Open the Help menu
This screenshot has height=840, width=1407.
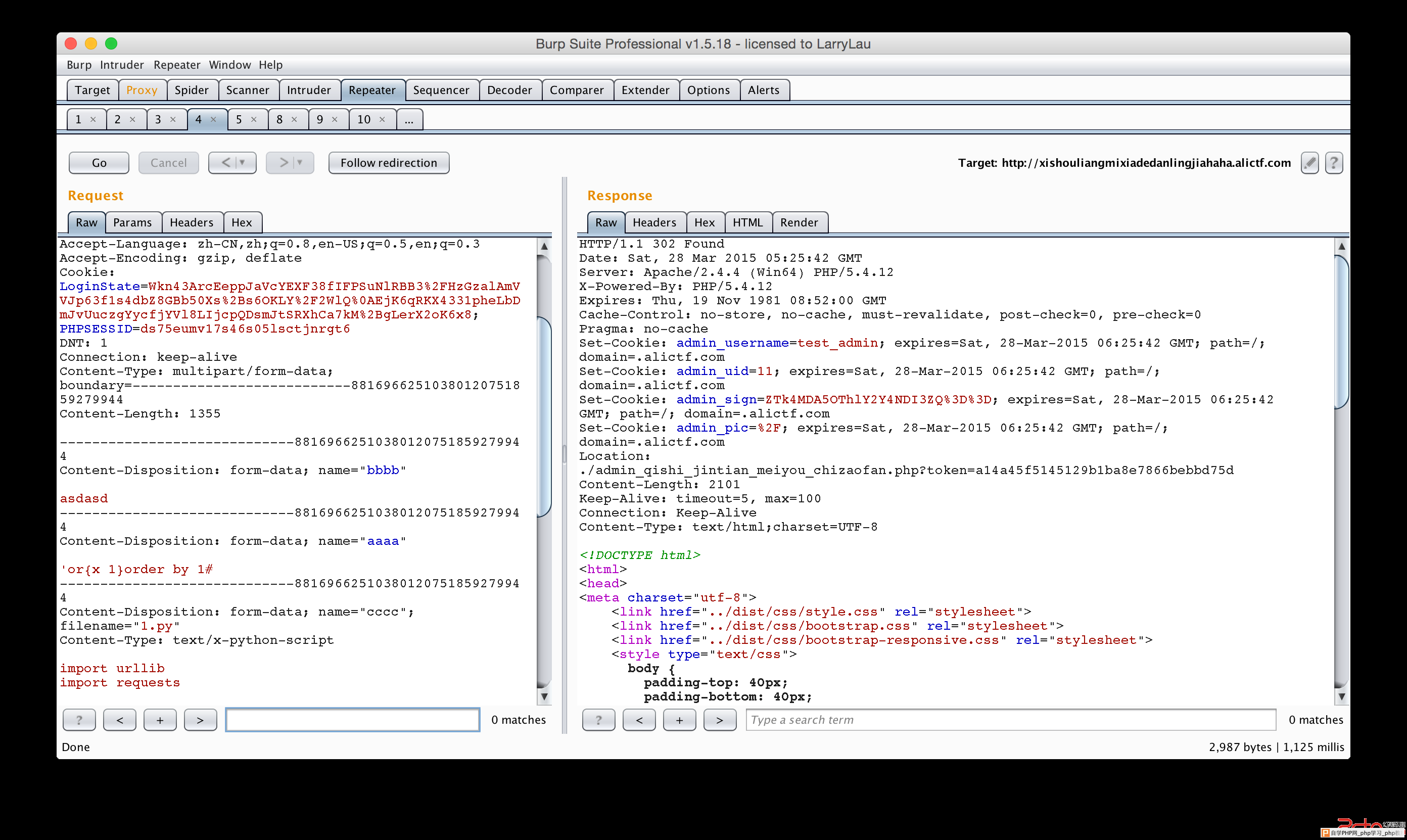270,65
